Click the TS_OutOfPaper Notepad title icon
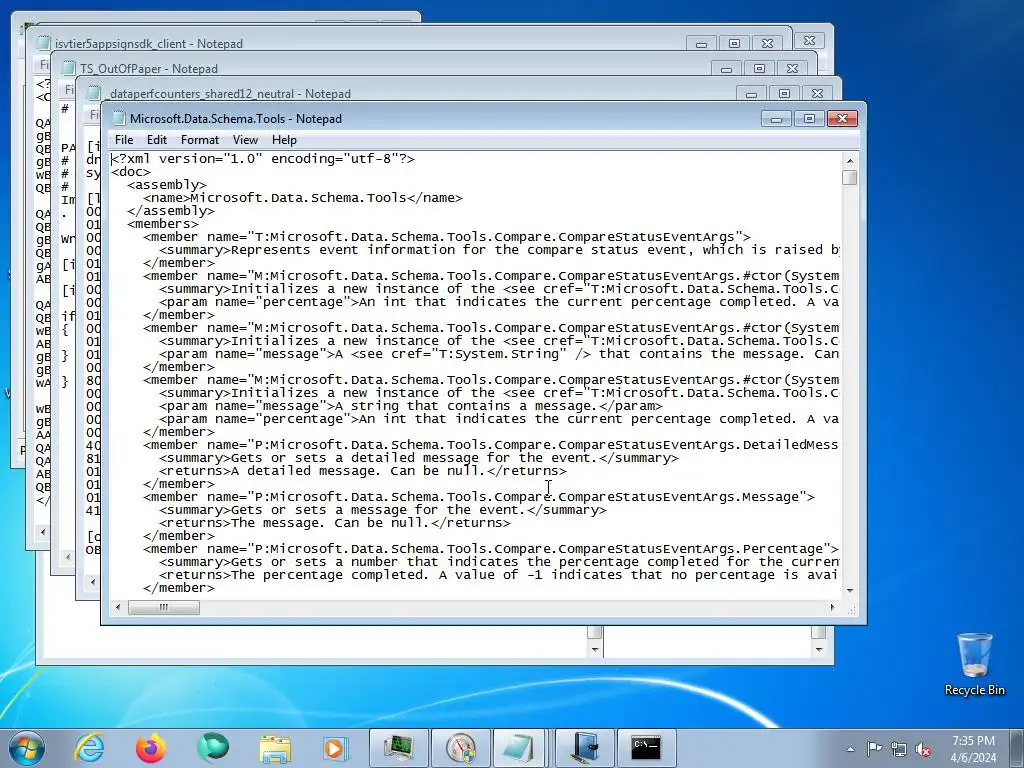This screenshot has height=768, width=1024. click(69, 68)
